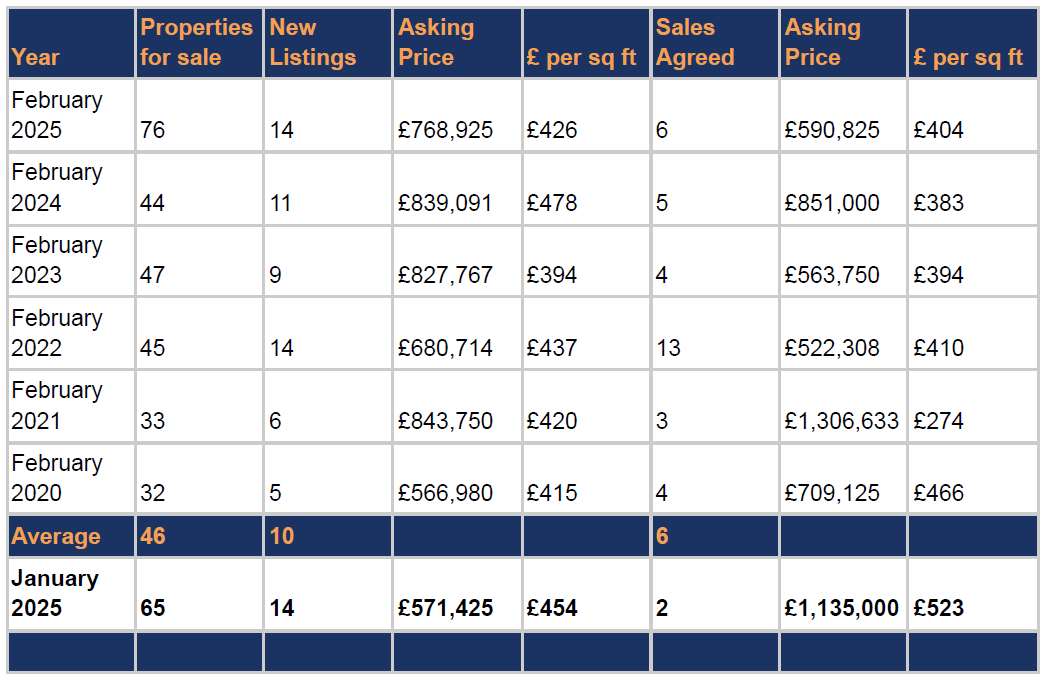Select the £839,091 asking price cell
1054x689 pixels.
pos(445,203)
